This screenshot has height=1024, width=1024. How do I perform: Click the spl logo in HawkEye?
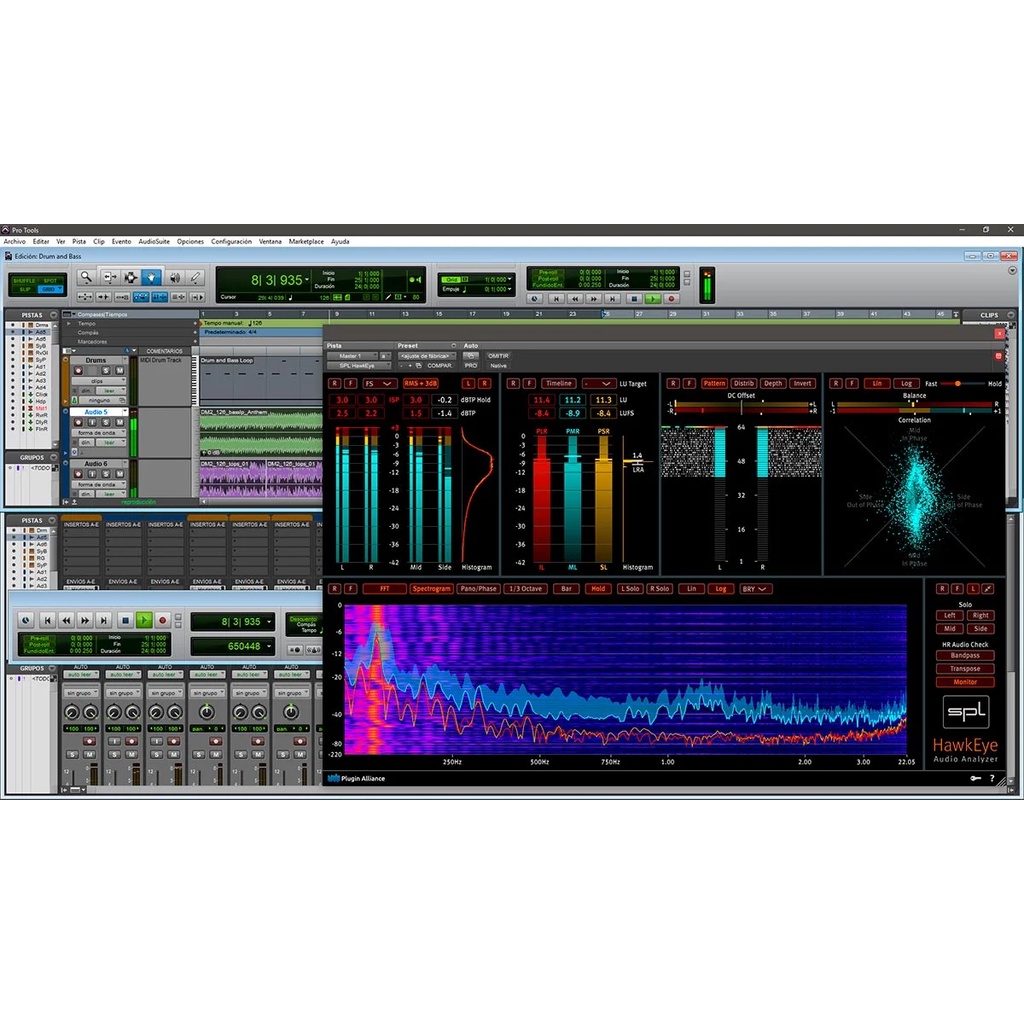coord(965,711)
